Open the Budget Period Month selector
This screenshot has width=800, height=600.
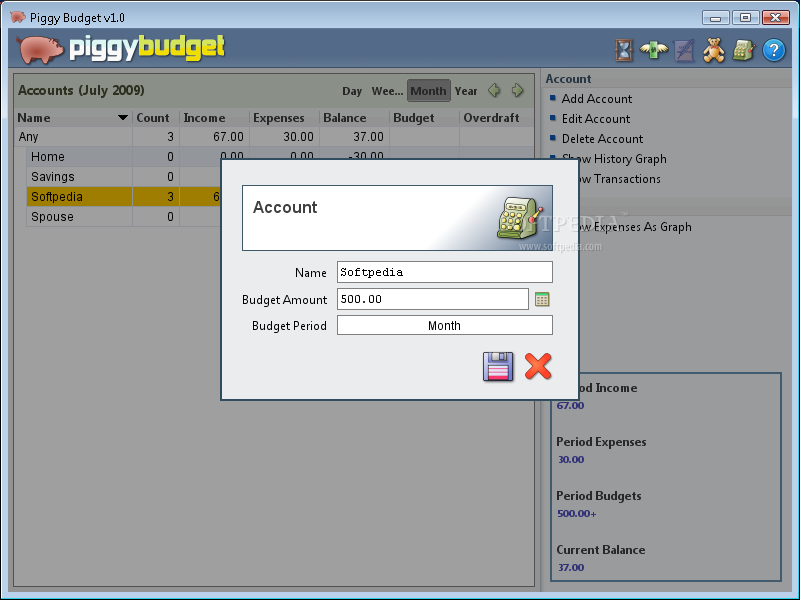[x=444, y=326]
